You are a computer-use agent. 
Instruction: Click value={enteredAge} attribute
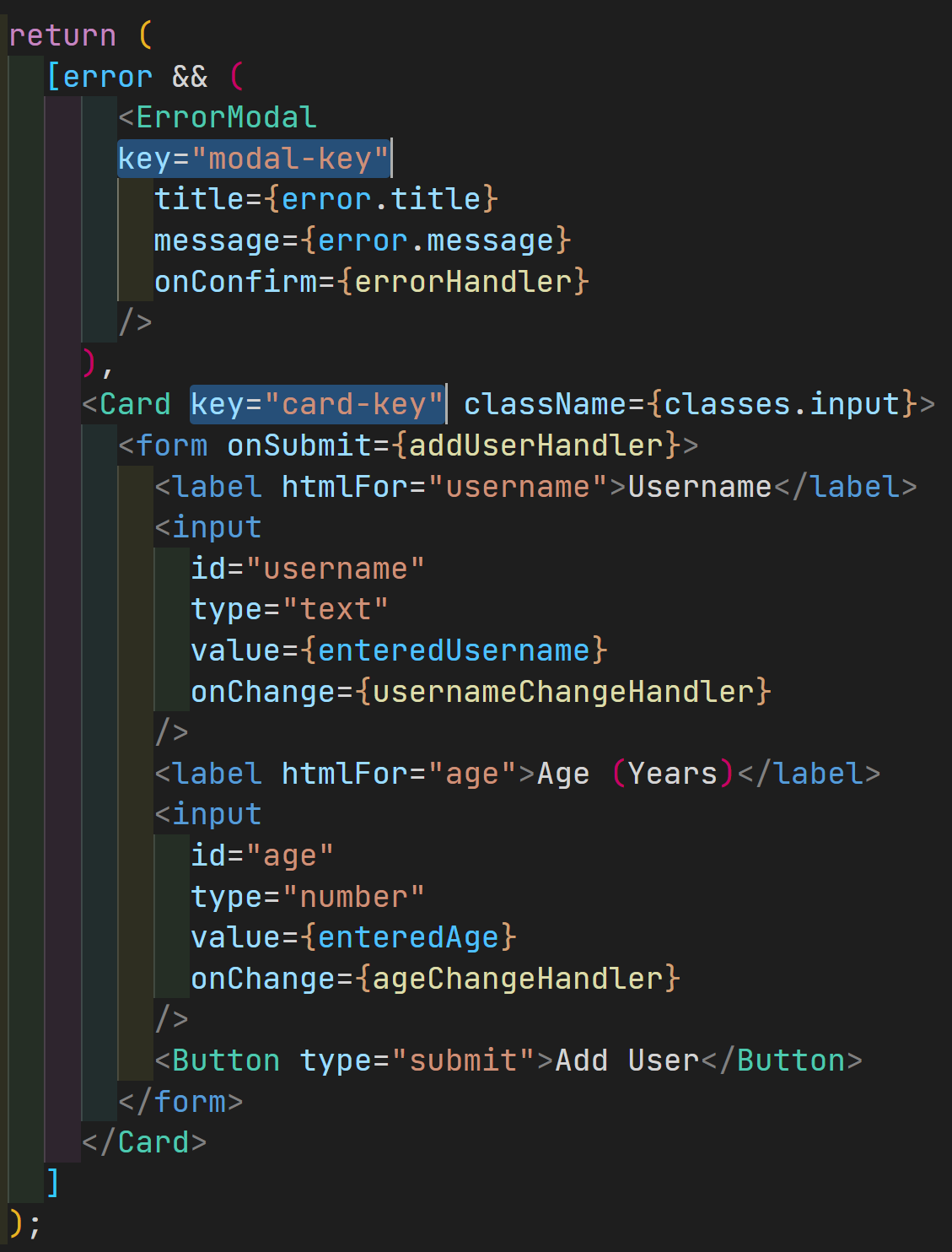353,937
